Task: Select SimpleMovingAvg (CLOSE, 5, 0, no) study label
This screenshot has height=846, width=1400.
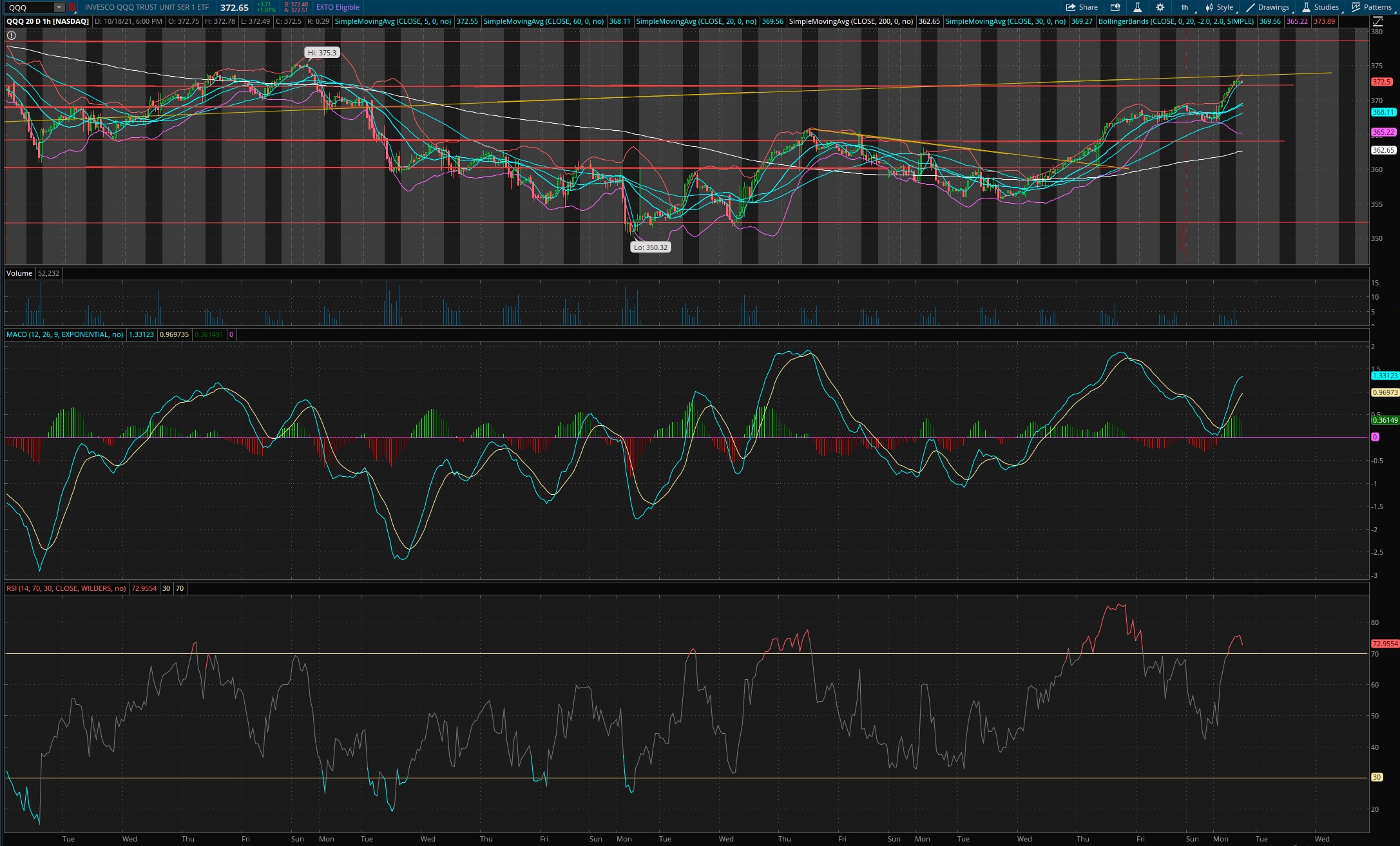Action: click(x=393, y=21)
